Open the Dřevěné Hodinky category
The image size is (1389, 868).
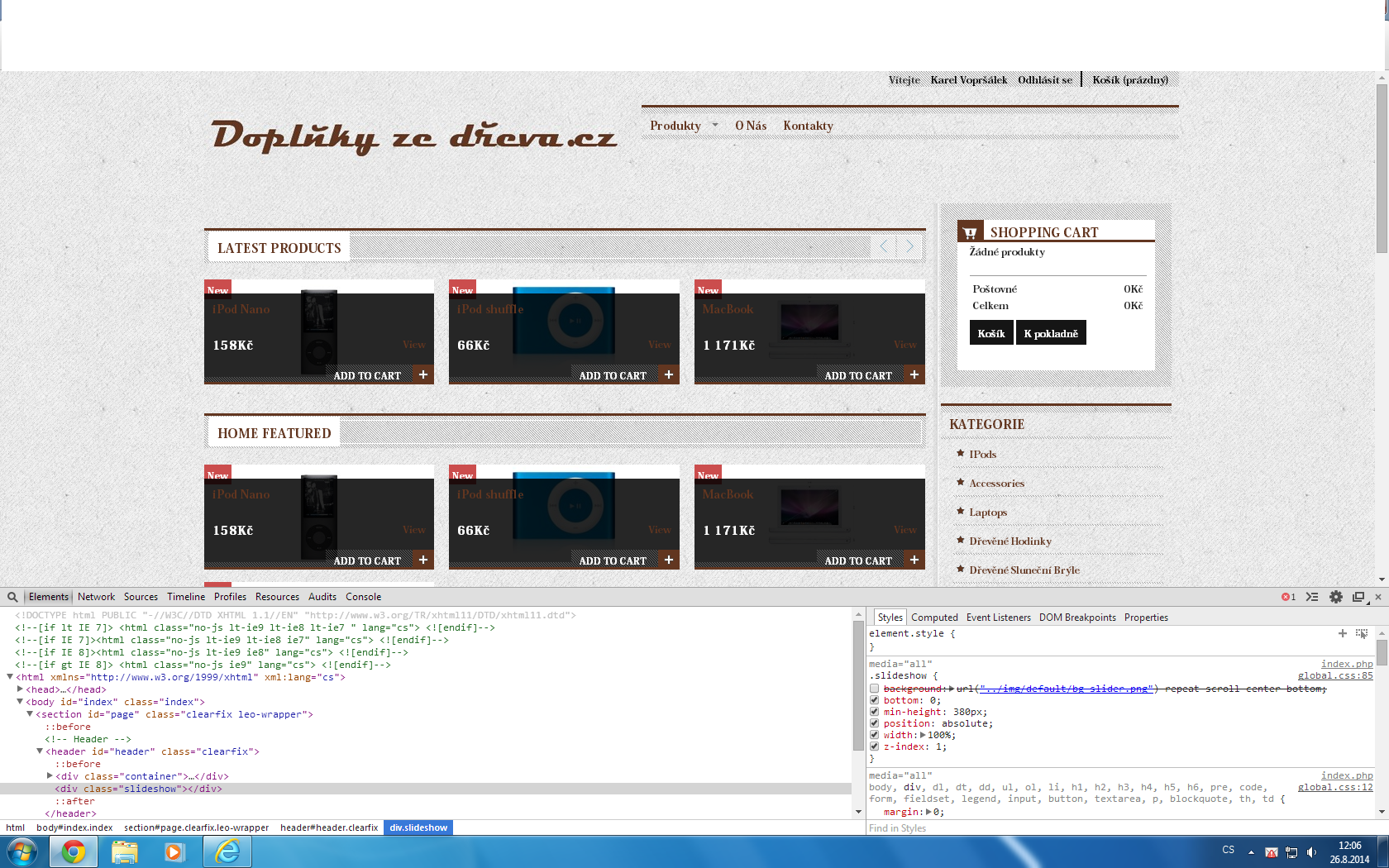[x=1010, y=541]
